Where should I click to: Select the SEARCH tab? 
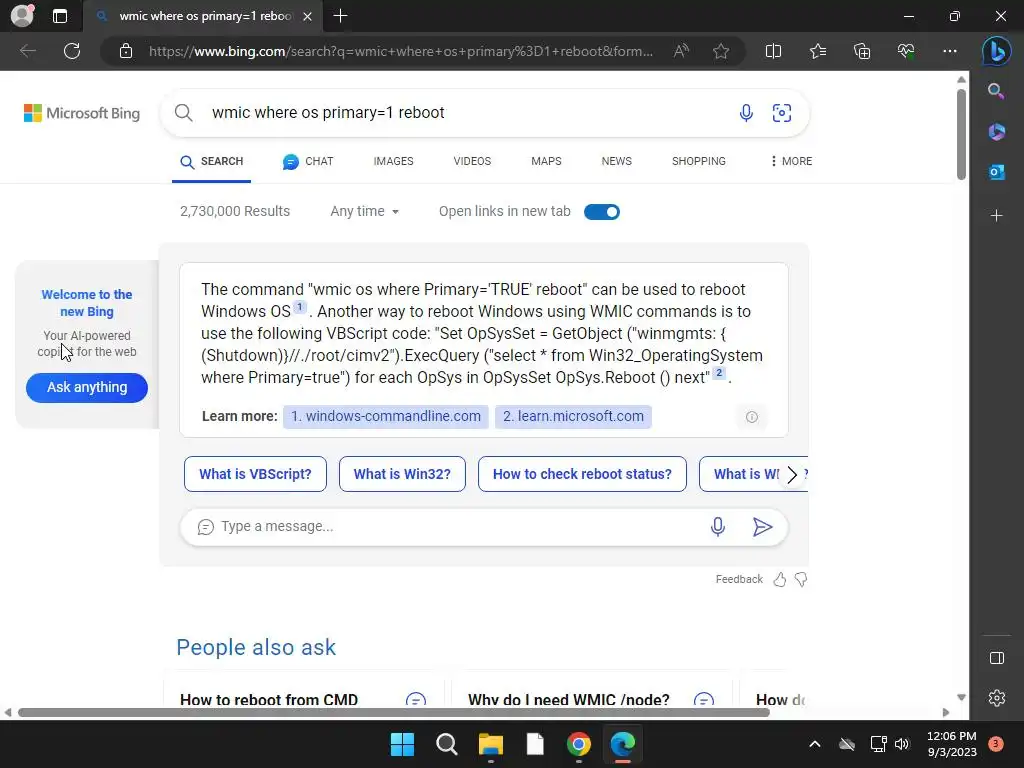(x=212, y=161)
